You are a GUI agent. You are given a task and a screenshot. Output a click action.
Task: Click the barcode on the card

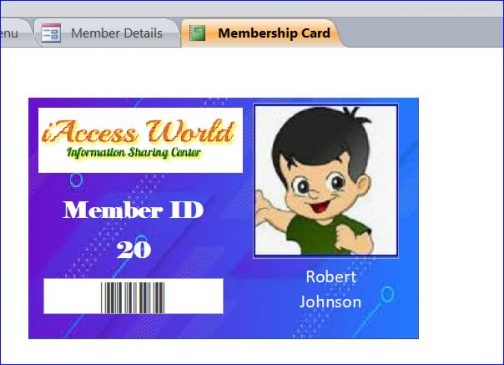click(x=133, y=298)
